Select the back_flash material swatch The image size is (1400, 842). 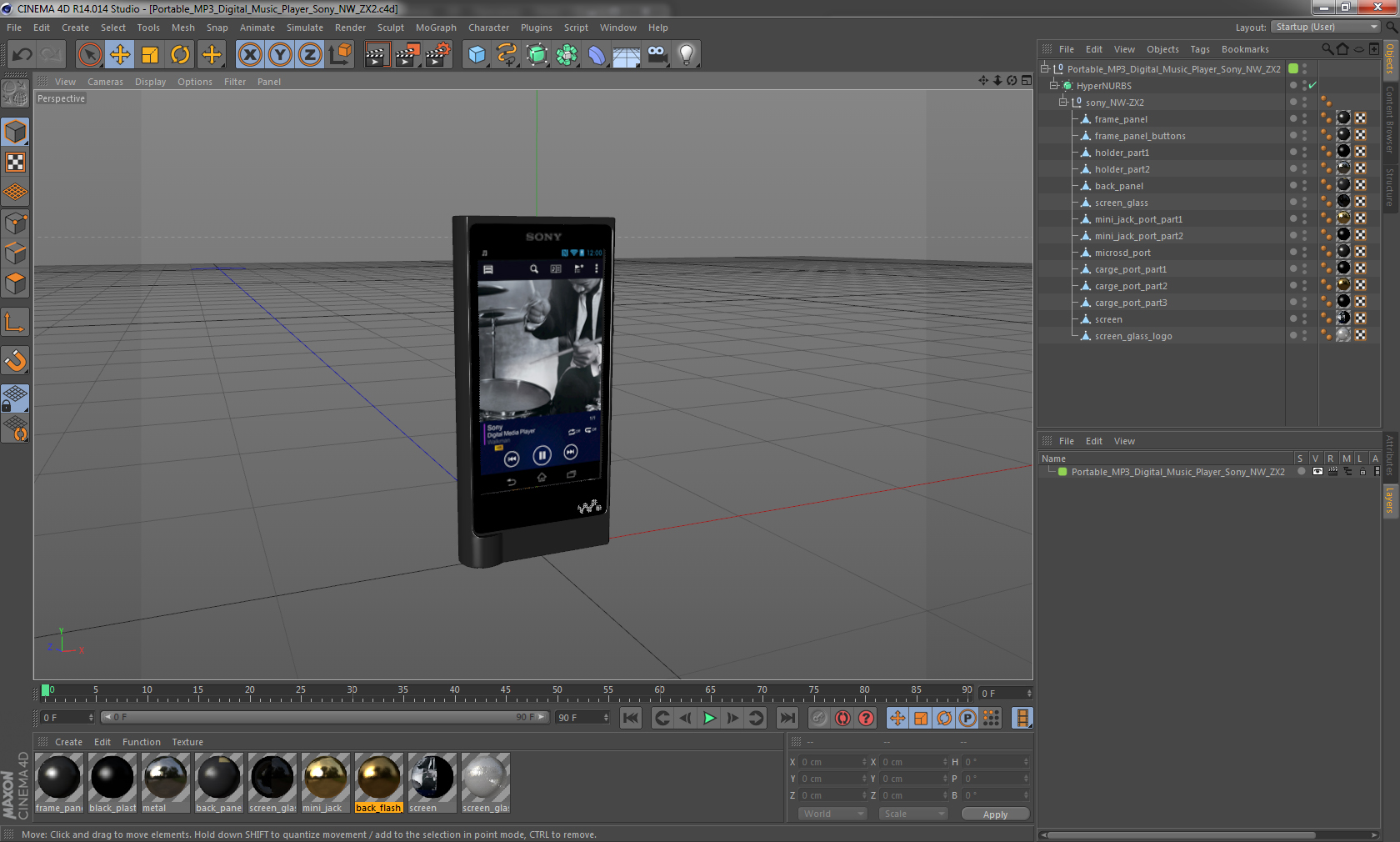tap(379, 783)
